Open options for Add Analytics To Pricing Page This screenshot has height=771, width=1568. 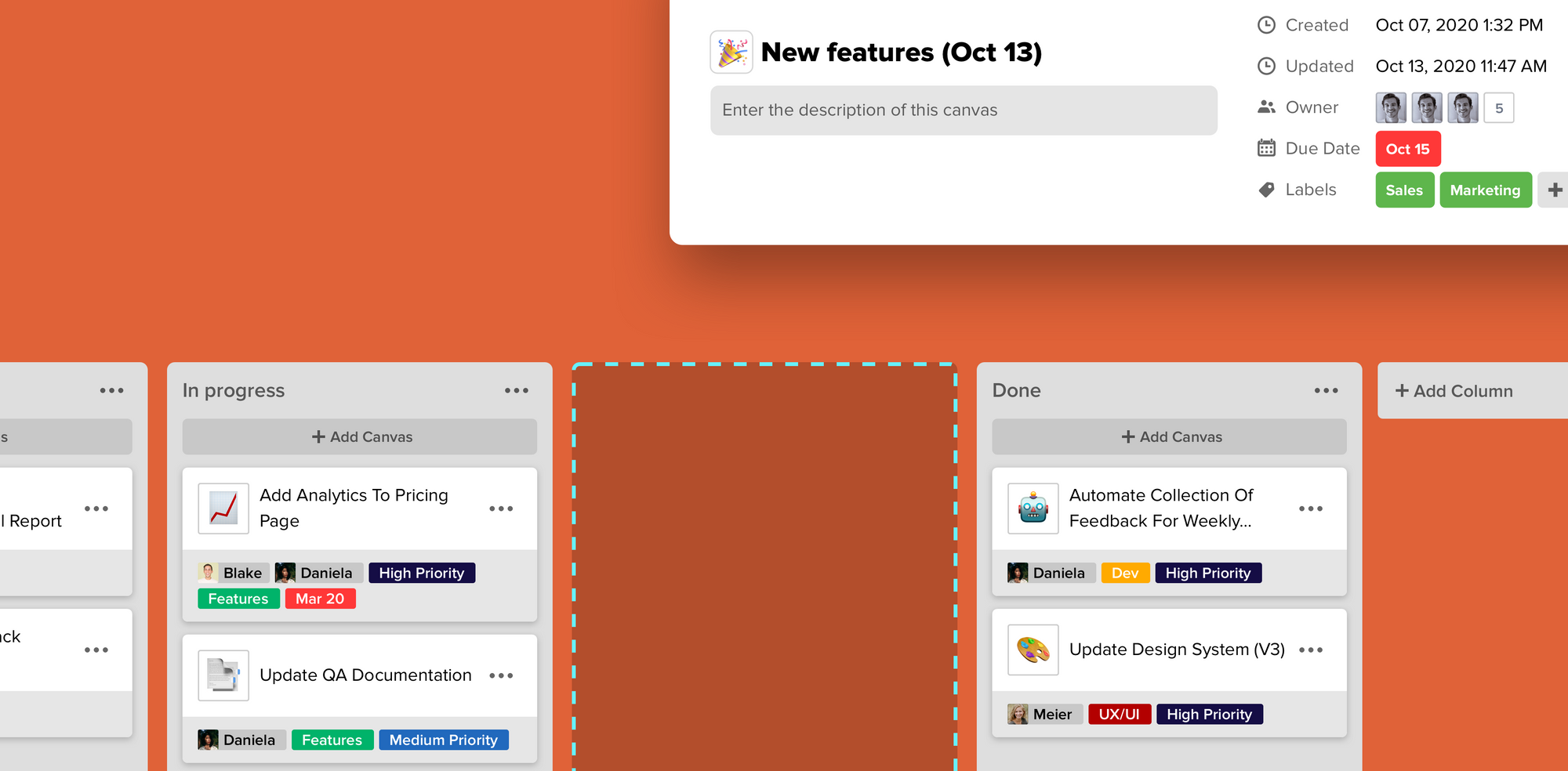pos(501,509)
